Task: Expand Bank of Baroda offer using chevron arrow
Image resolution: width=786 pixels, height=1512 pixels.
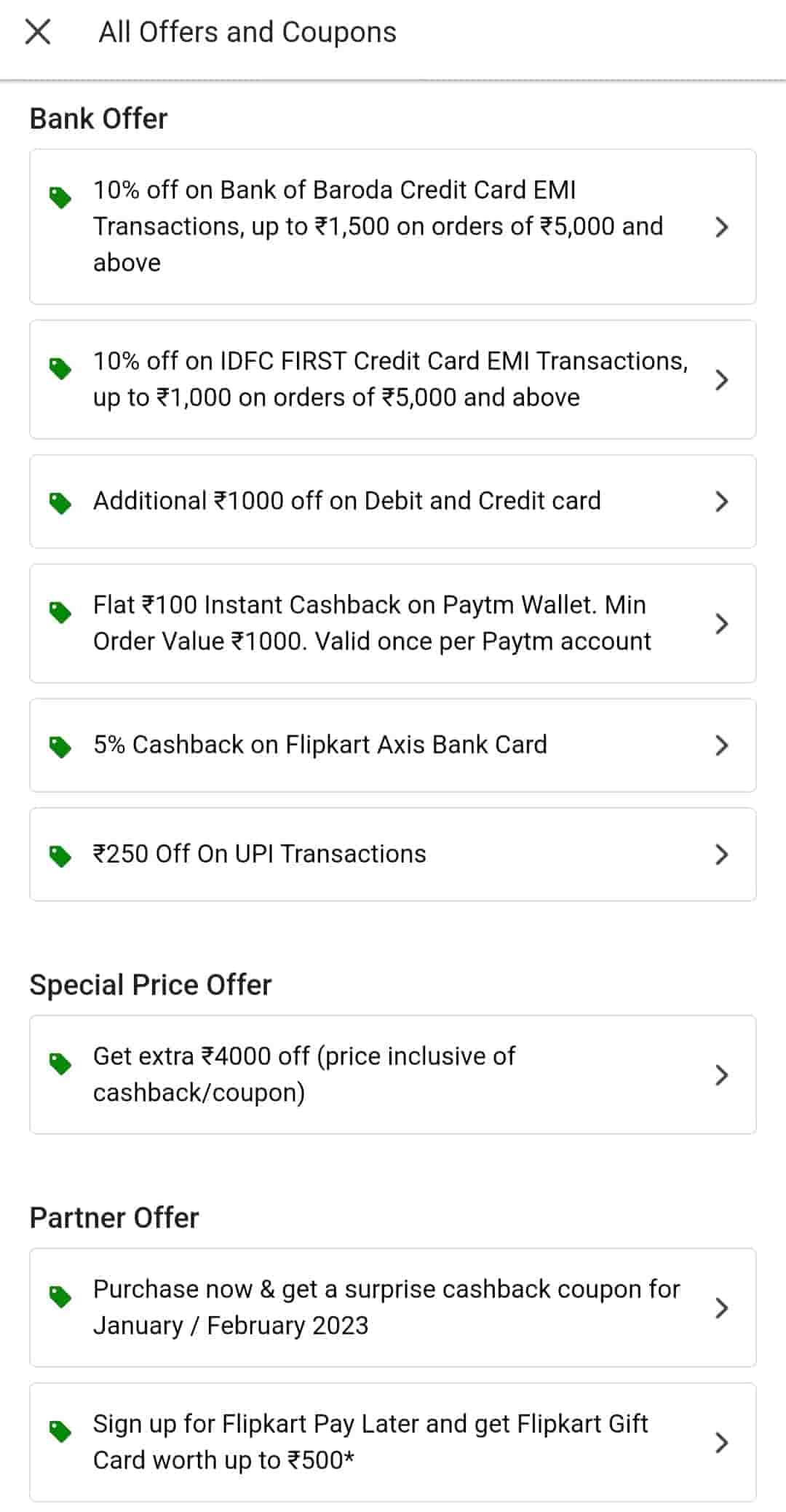Action: [x=721, y=227]
